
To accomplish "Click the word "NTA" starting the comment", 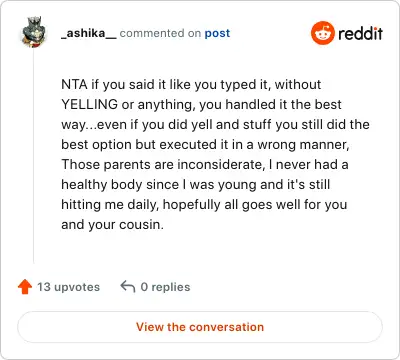I will pos(74,84).
